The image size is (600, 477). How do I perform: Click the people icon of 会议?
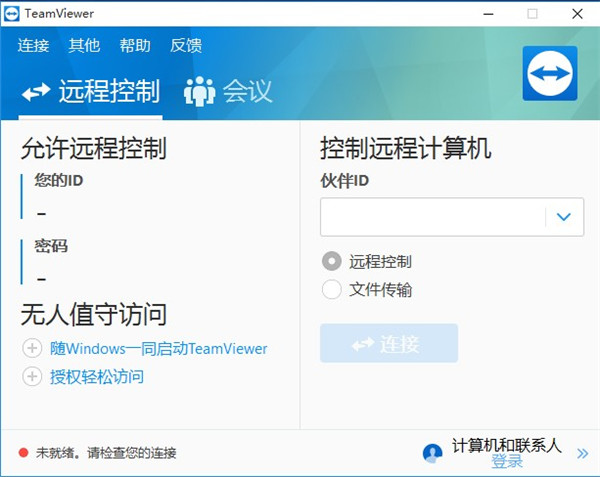coord(199,91)
